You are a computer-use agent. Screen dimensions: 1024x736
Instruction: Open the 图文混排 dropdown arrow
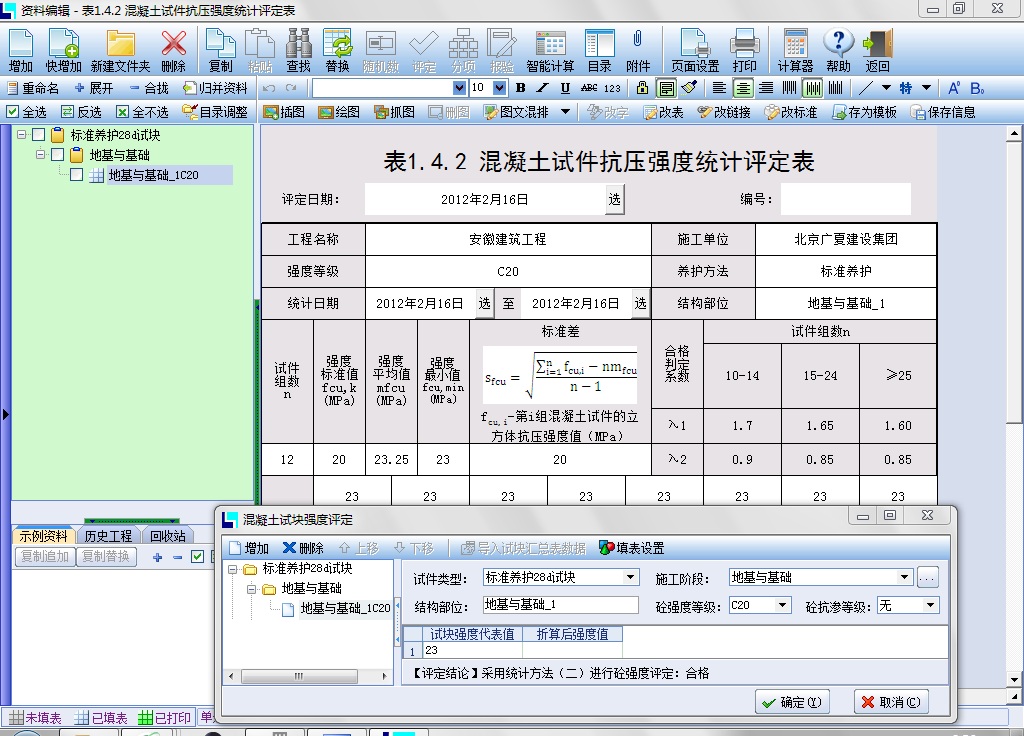566,112
